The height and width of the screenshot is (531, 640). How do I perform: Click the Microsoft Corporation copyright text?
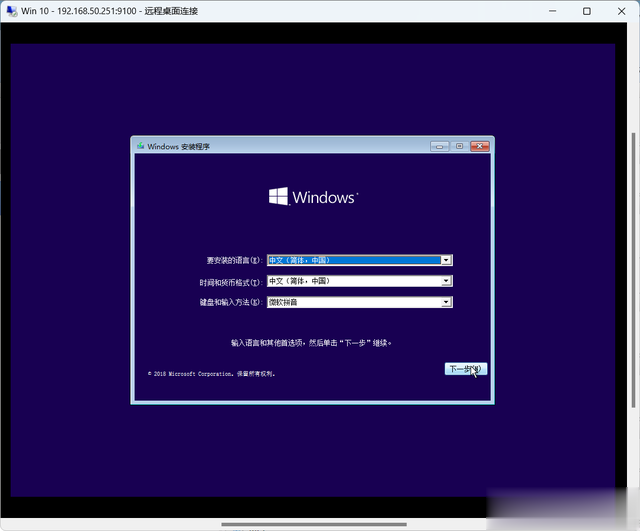tap(211, 374)
